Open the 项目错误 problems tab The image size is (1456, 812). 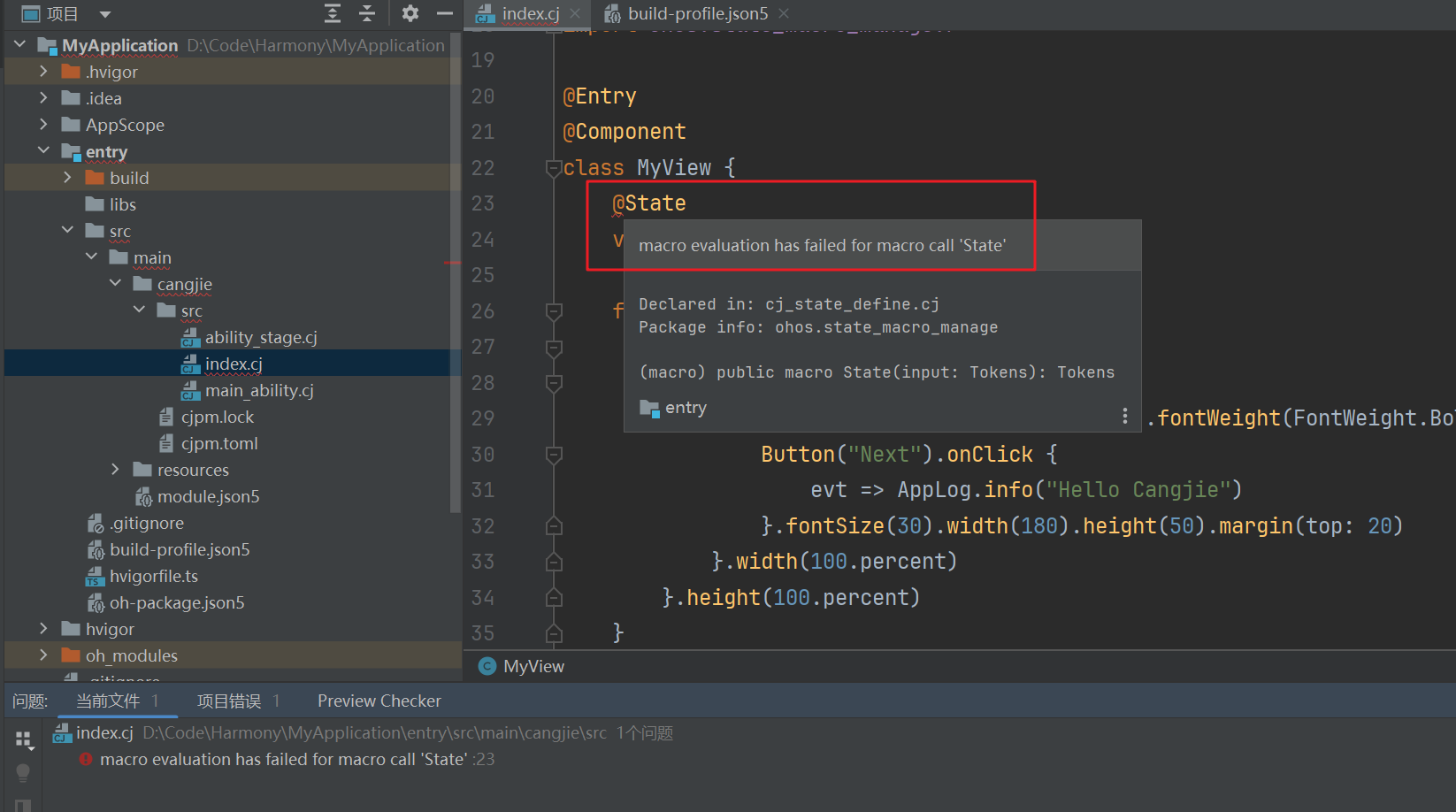238,701
